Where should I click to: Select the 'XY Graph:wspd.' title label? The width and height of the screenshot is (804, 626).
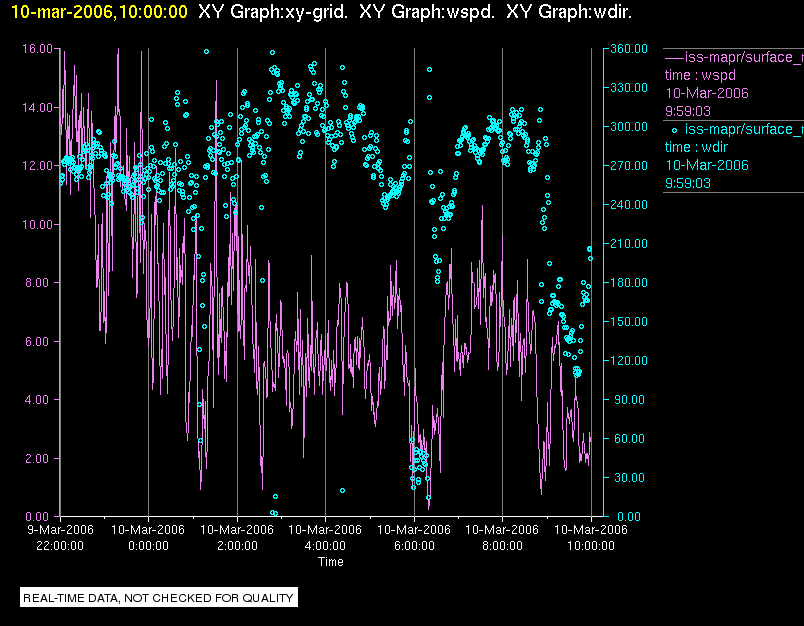(428, 12)
